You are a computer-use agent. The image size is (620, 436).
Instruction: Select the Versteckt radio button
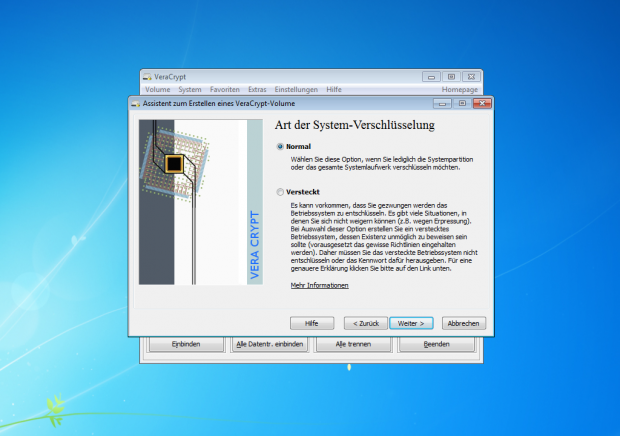tap(280, 192)
